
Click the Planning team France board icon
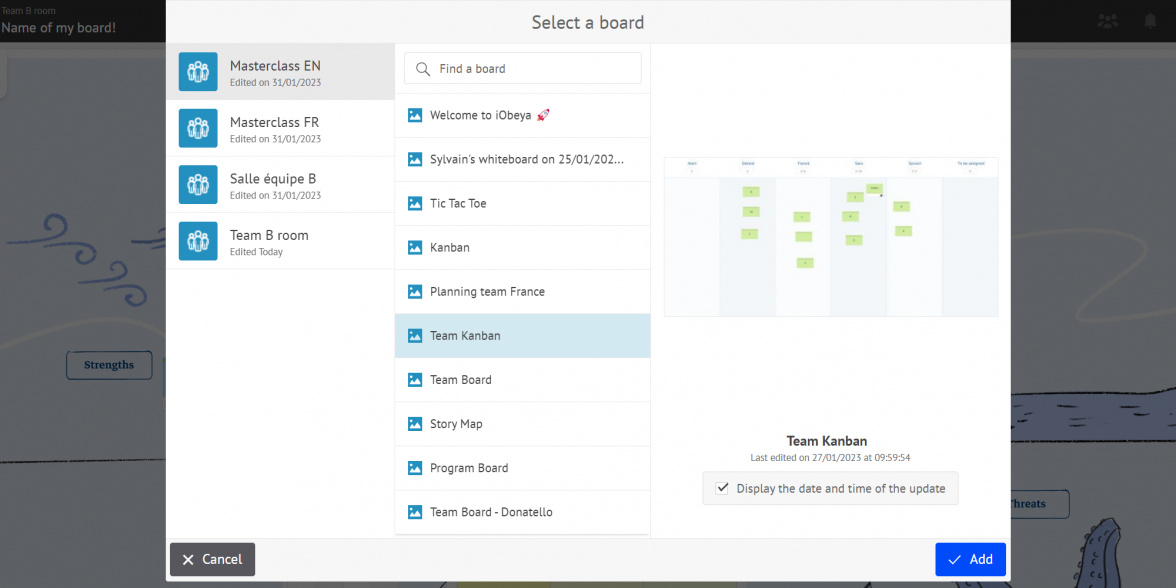point(414,291)
